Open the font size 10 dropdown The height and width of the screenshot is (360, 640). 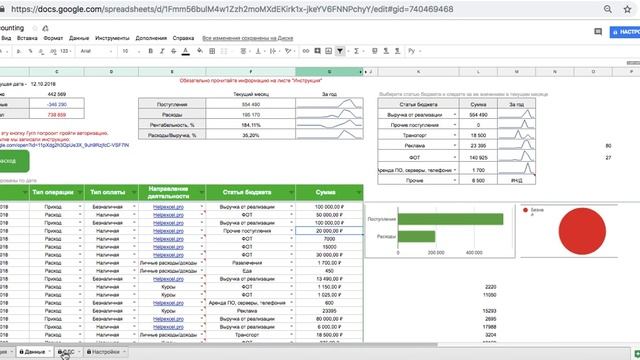(131, 51)
